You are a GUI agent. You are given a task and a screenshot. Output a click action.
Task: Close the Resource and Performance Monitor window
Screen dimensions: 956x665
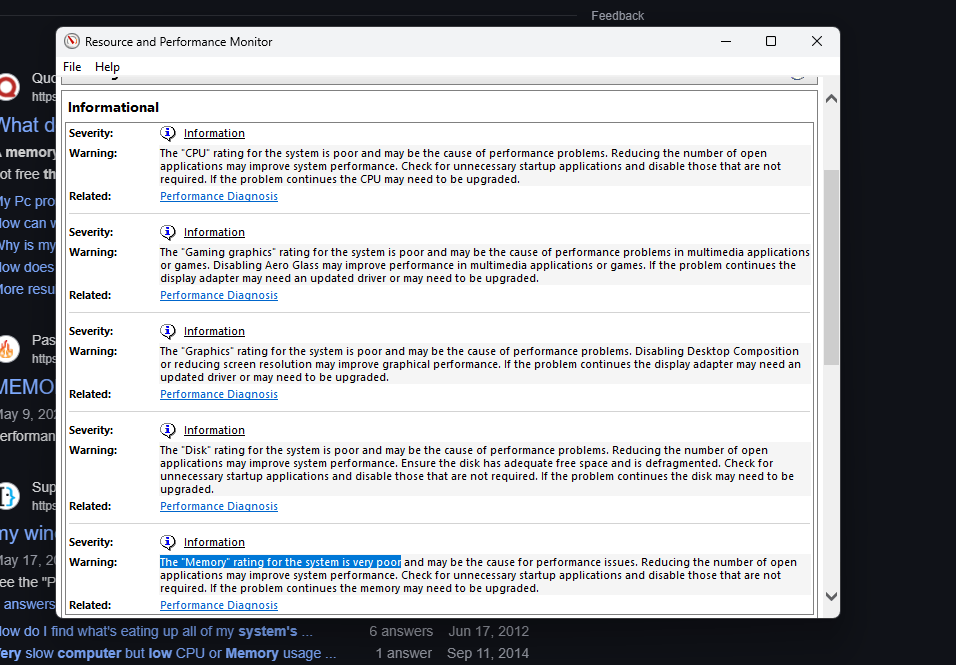click(817, 41)
